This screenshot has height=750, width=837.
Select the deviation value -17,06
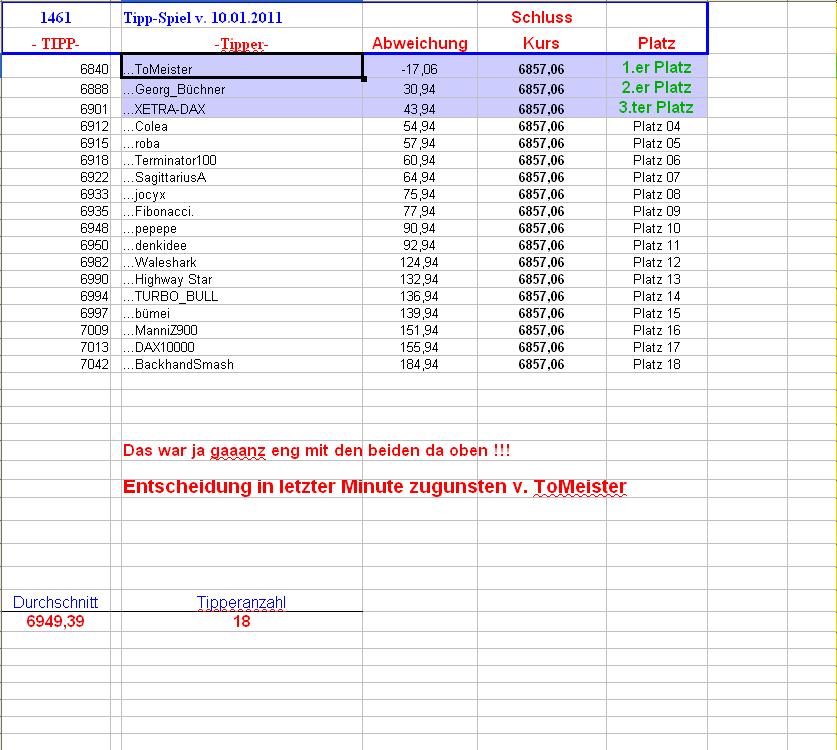tap(419, 69)
